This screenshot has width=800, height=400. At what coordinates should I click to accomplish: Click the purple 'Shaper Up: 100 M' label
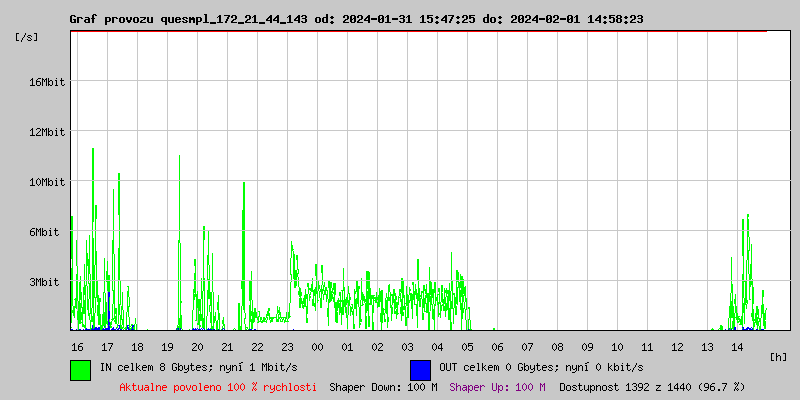[x=497, y=387]
